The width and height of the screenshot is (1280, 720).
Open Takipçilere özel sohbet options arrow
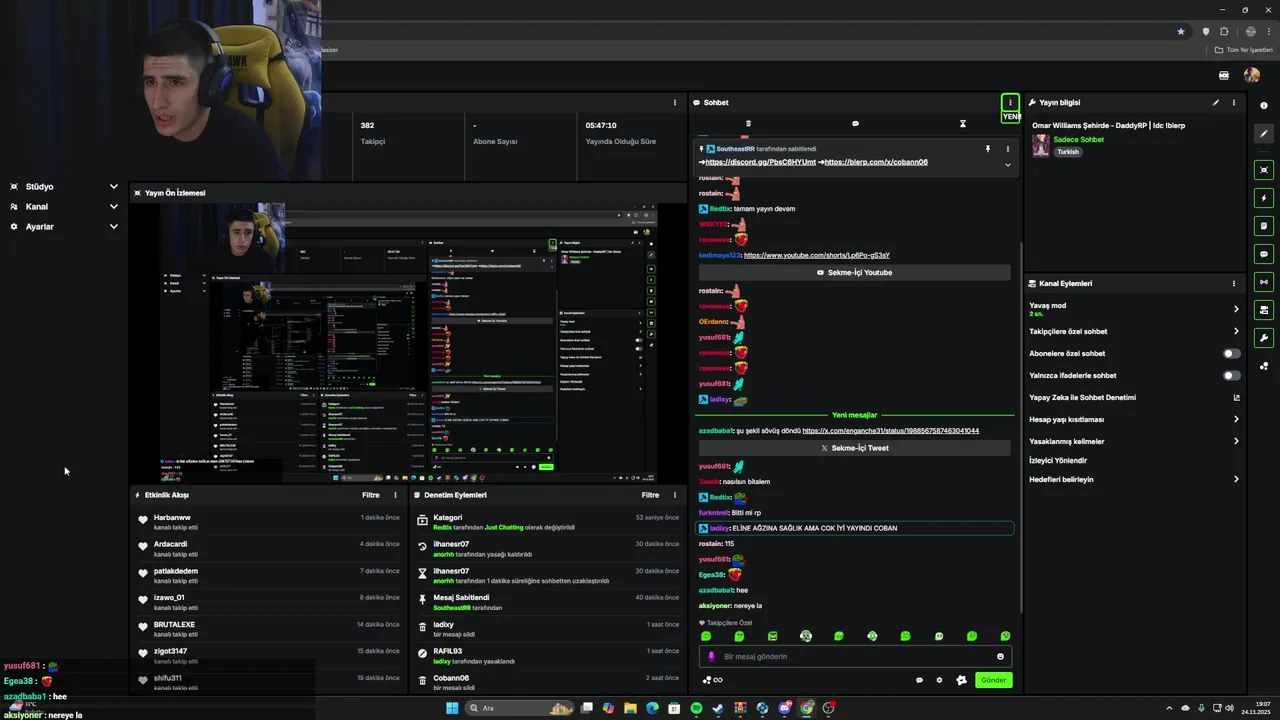pos(1236,331)
